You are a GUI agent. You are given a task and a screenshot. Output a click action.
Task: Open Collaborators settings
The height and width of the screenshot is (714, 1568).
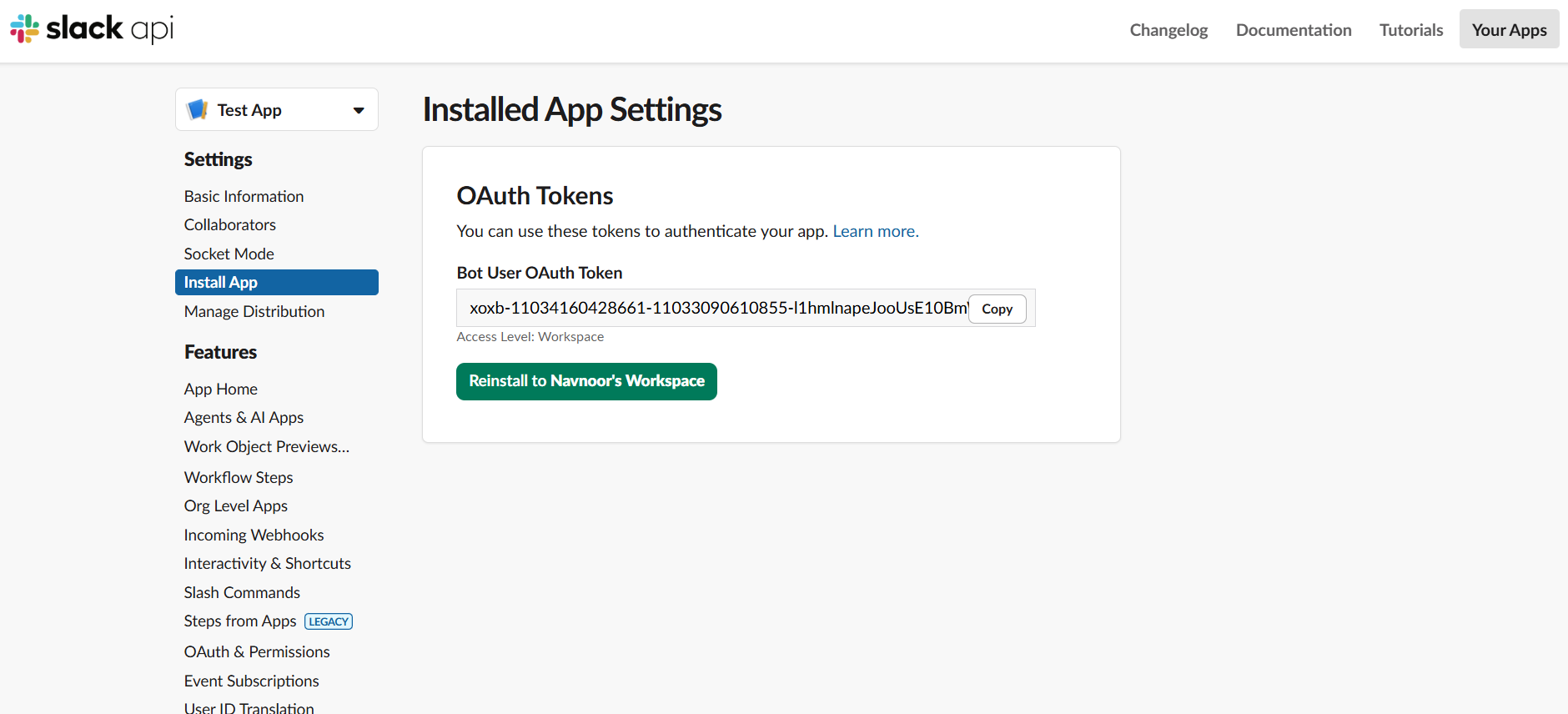pos(230,224)
